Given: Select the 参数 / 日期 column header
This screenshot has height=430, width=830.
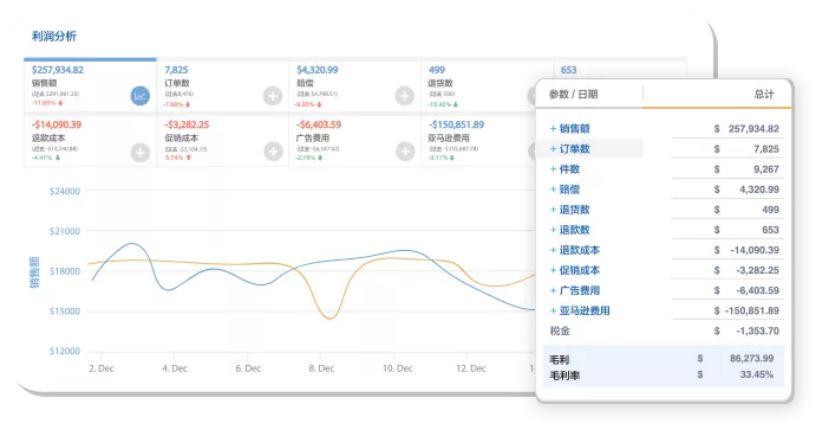Looking at the screenshot, I should (x=573, y=94).
